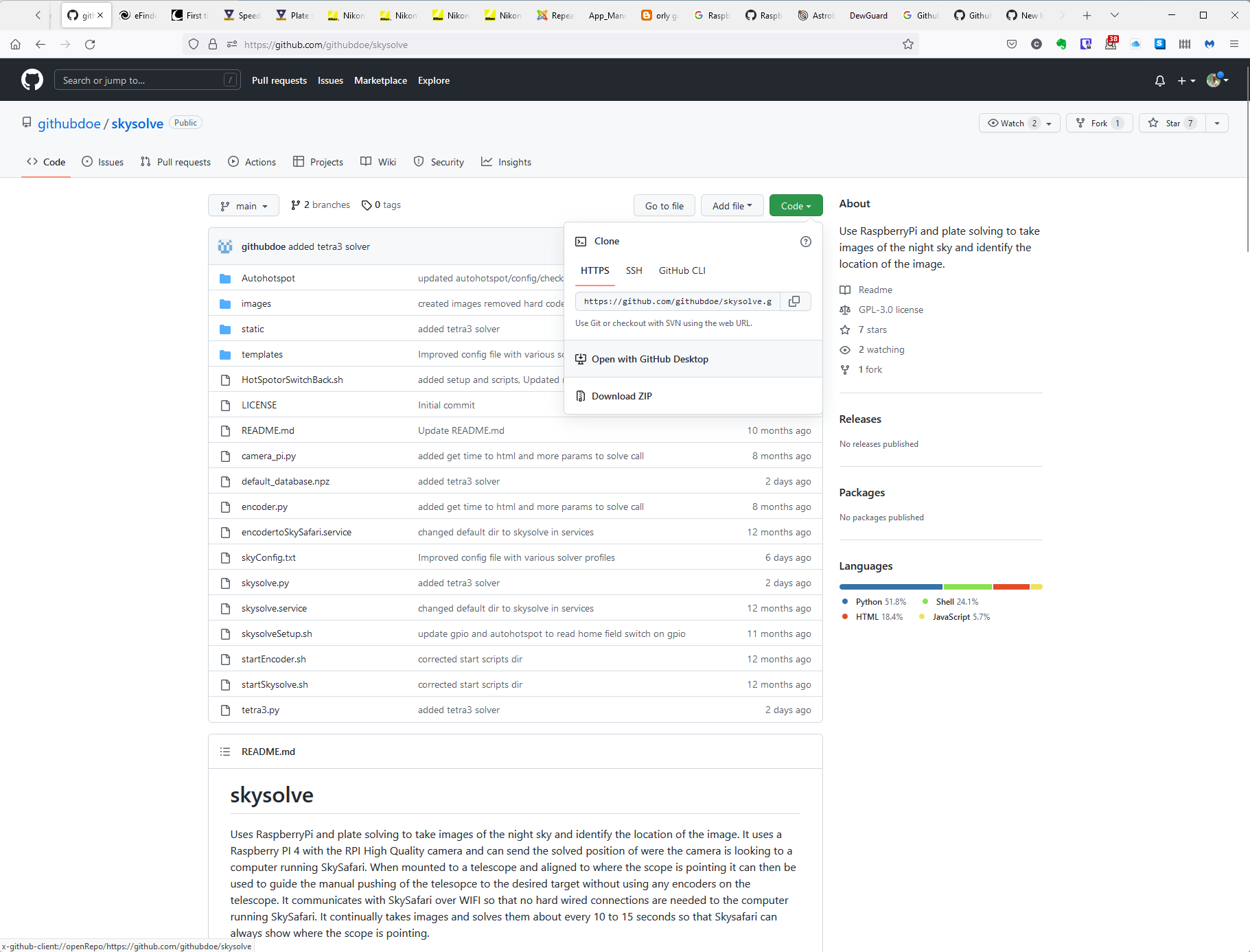Bookmark the page with the address bar star
The image size is (1250, 952).
pos(907,43)
